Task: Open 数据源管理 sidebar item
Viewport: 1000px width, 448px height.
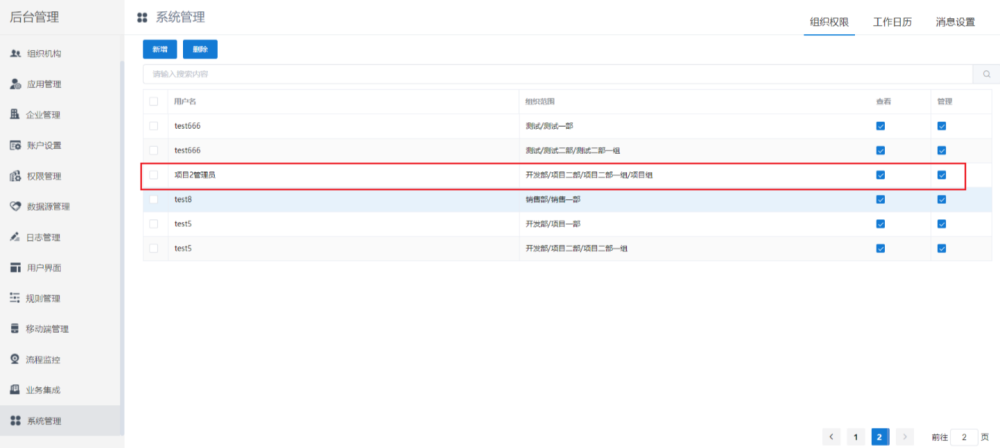Action: click(47, 207)
